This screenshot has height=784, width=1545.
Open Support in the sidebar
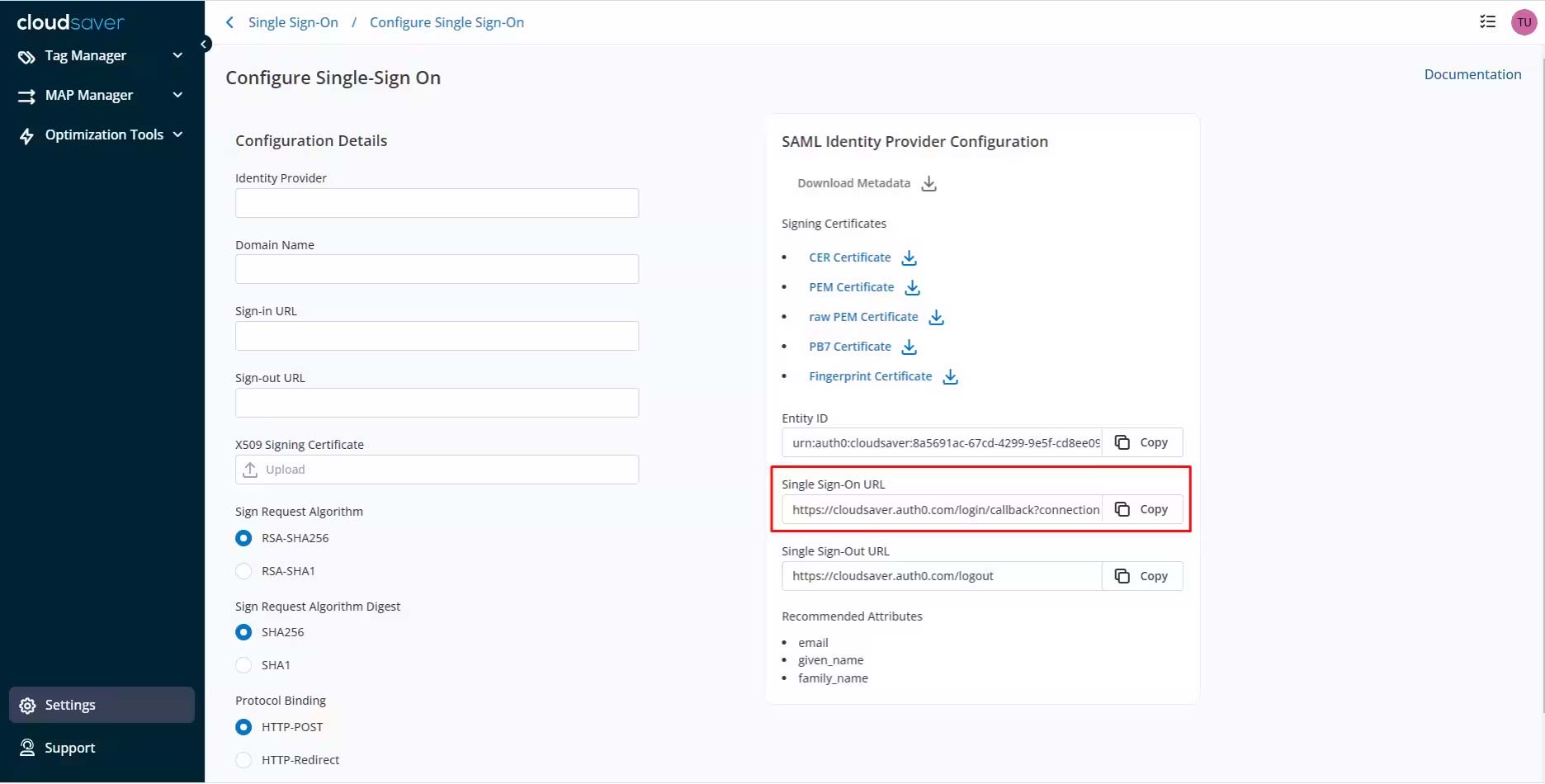point(70,749)
